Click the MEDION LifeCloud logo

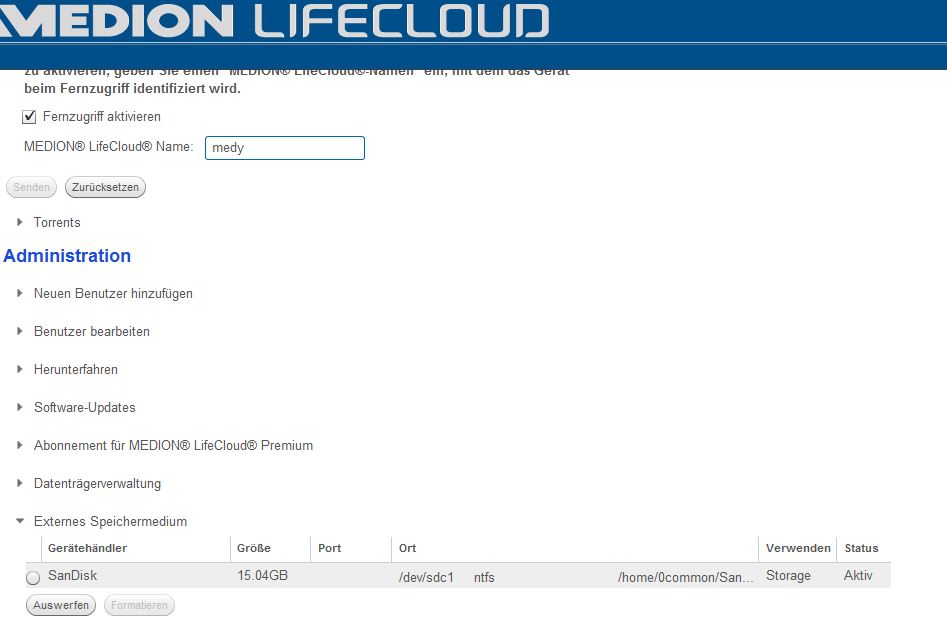click(275, 21)
